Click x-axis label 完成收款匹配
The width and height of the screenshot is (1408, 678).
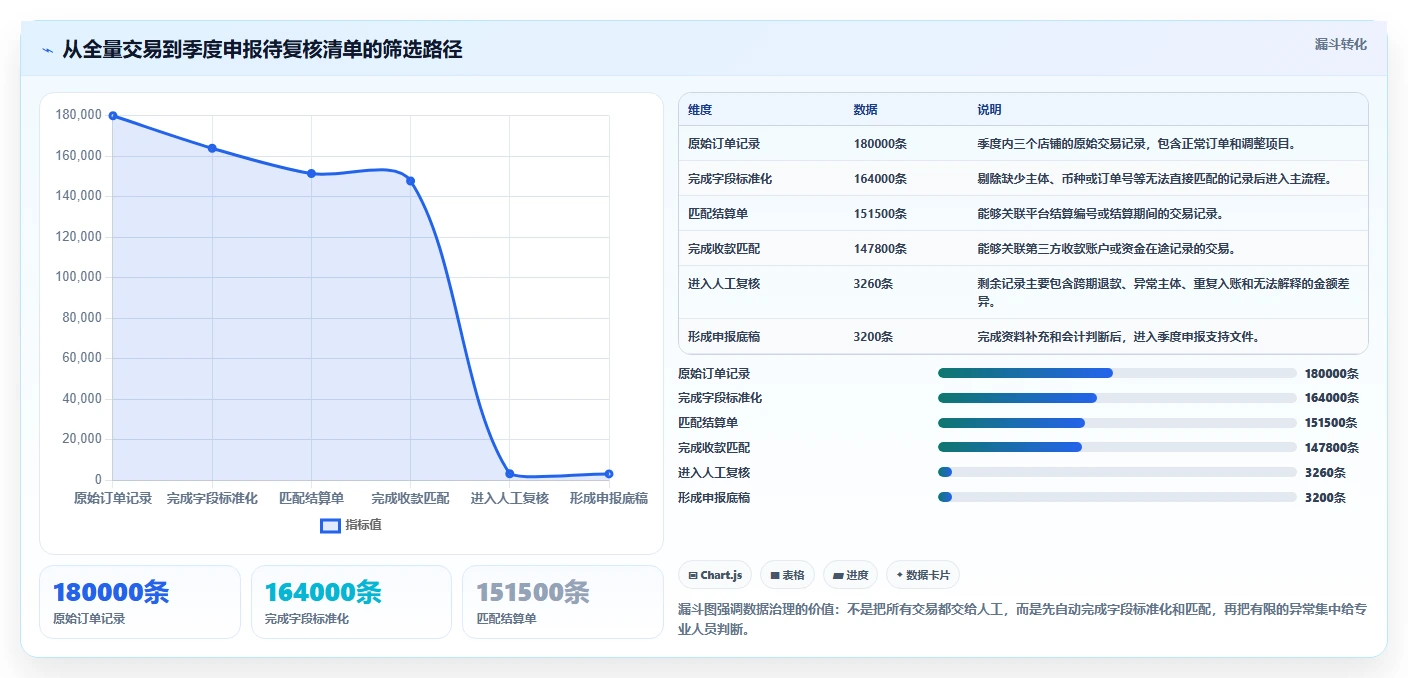coord(410,498)
